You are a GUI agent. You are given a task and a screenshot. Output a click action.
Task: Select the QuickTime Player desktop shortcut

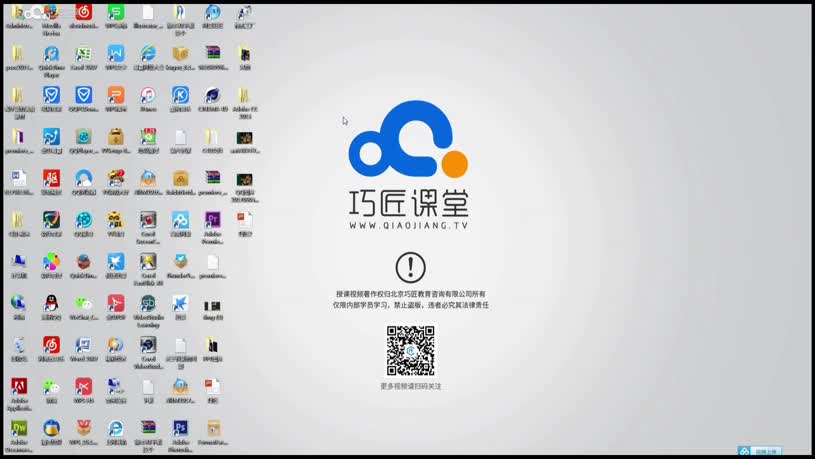tap(51, 53)
